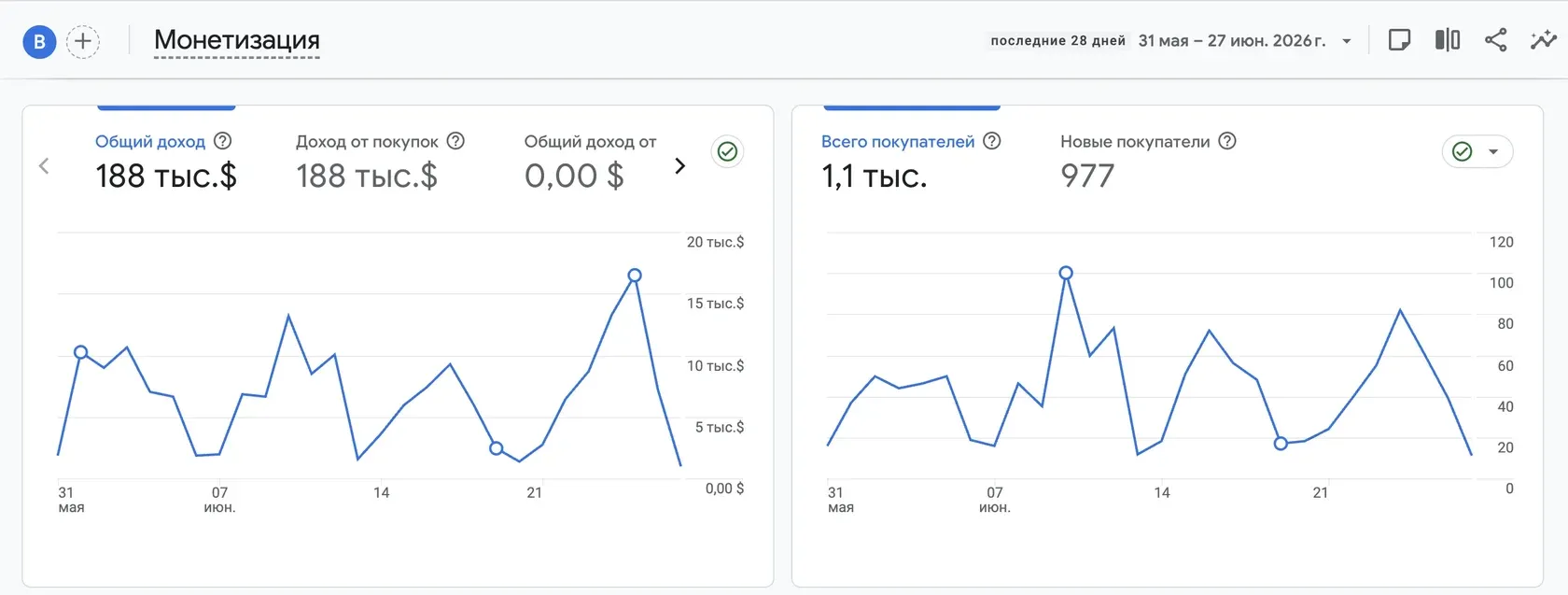The height and width of the screenshot is (595, 1568).
Task: Click date range 31 мая – 27 июн. 2026 г.
Action: pyautogui.click(x=1232, y=41)
